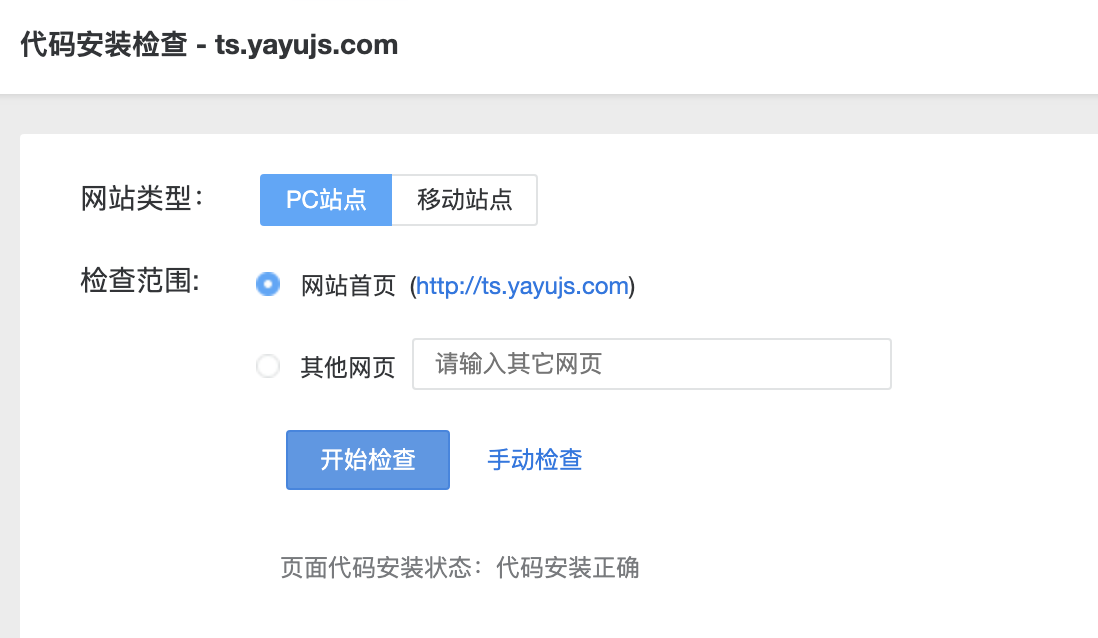The height and width of the screenshot is (638, 1098).
Task: Open the 手动检查 link
Action: pos(535,459)
